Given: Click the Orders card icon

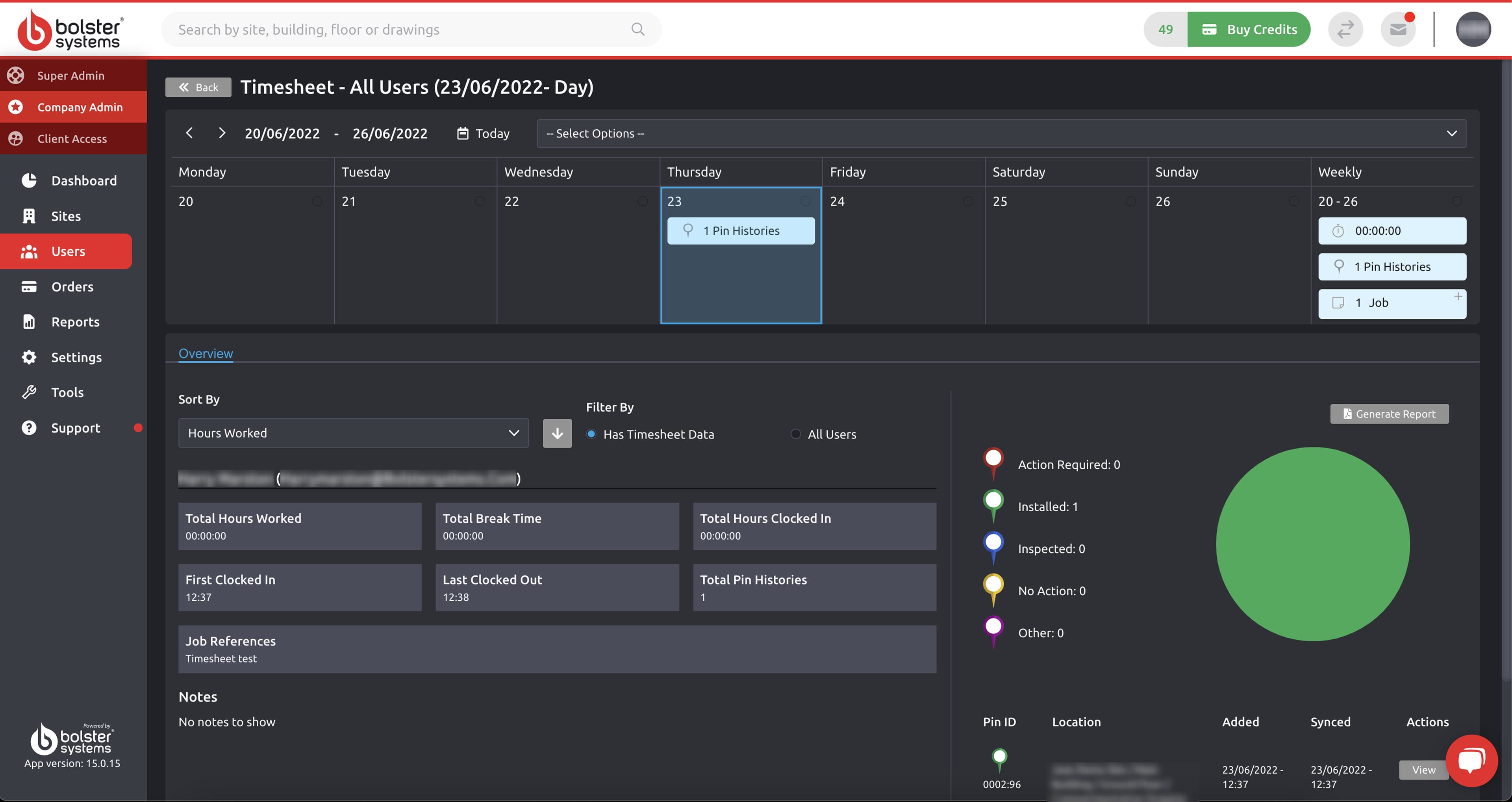Looking at the screenshot, I should click(29, 286).
